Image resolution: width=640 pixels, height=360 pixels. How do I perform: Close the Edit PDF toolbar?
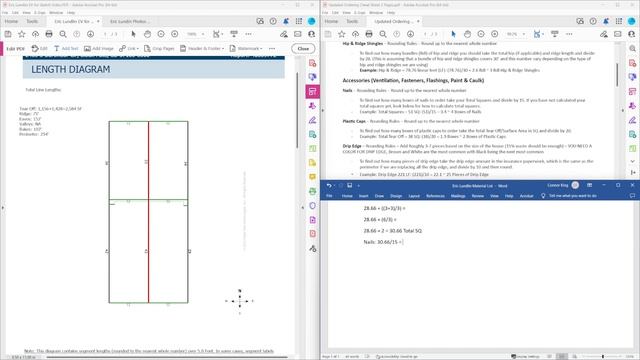[303, 49]
